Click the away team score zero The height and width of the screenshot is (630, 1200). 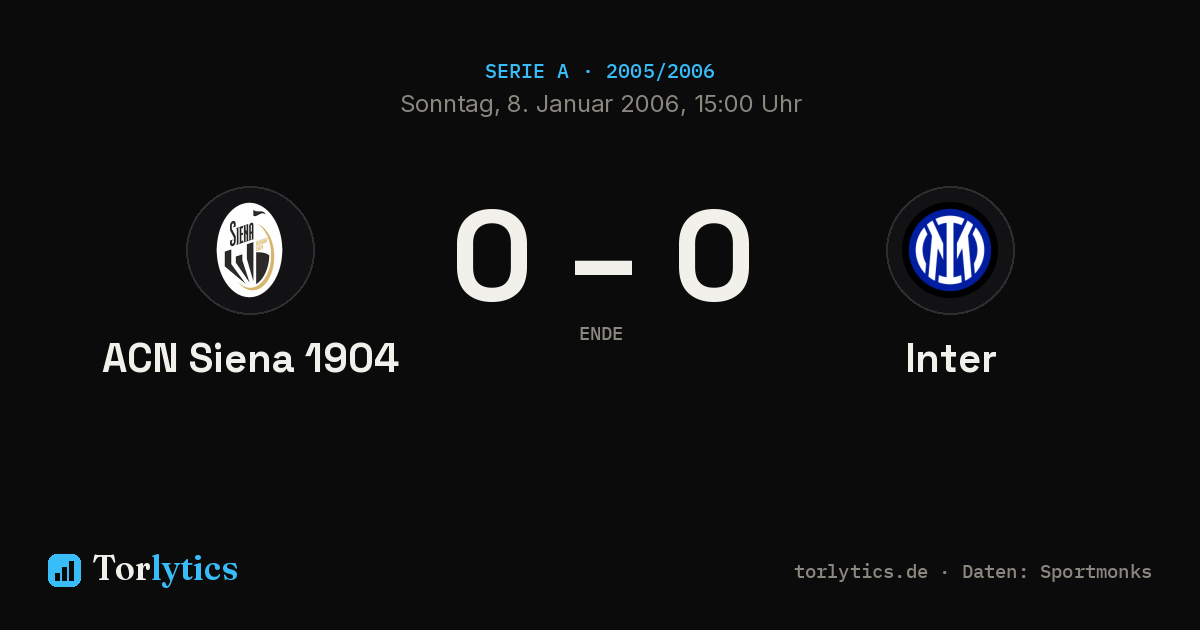pos(713,257)
